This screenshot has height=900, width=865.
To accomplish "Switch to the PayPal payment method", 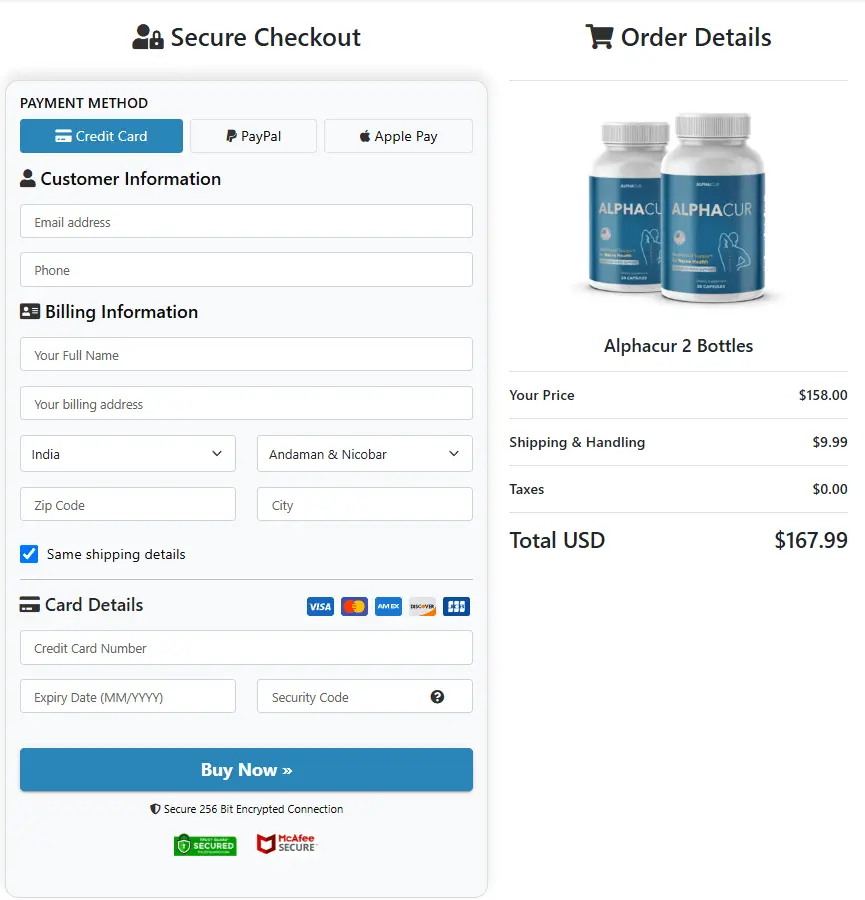I will pos(253,136).
